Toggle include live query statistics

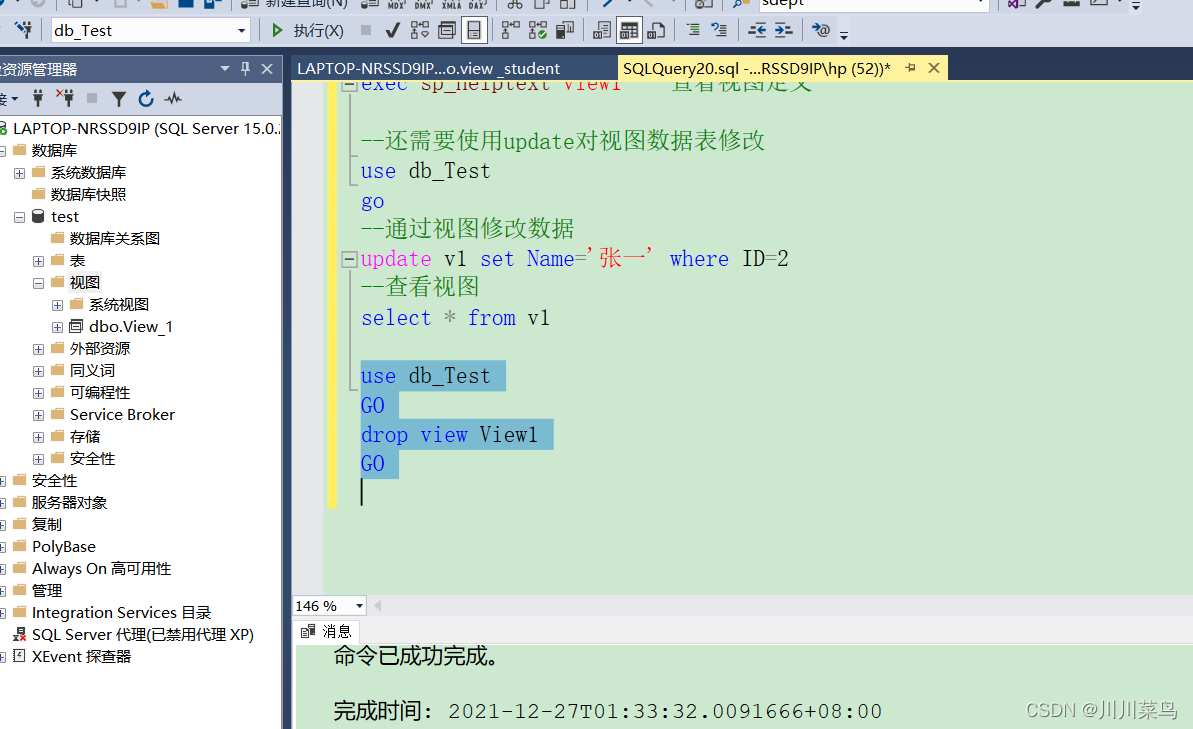[538, 30]
